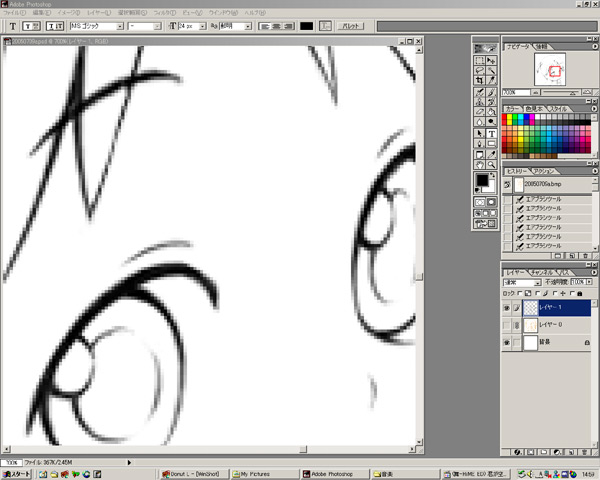600x480 pixels.
Task: Click the スタート button on taskbar
Action: click(x=17, y=473)
